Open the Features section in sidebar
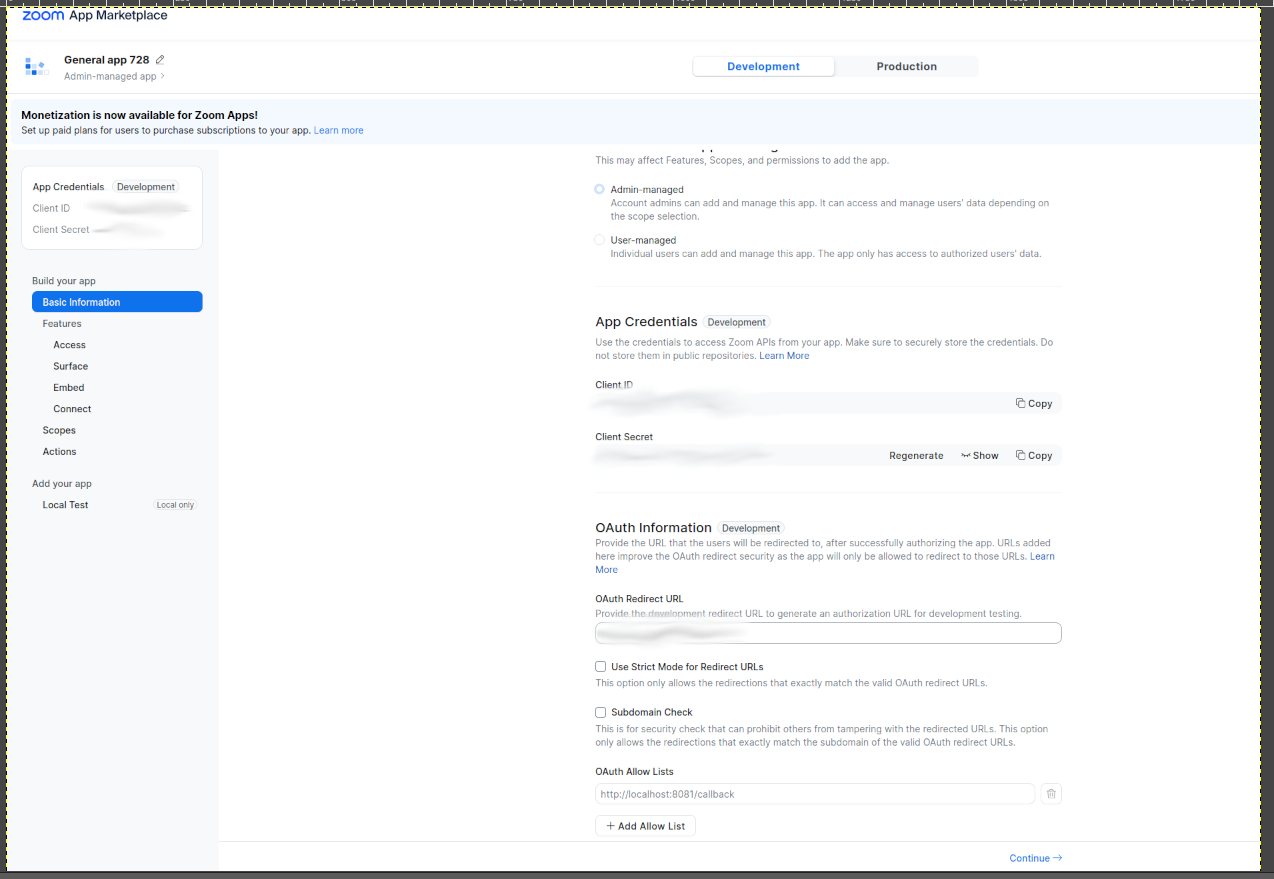 (x=62, y=324)
